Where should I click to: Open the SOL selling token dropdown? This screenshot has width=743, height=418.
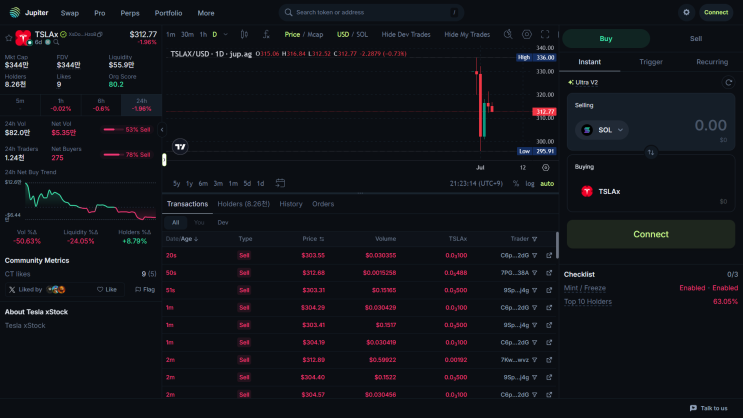[602, 130]
